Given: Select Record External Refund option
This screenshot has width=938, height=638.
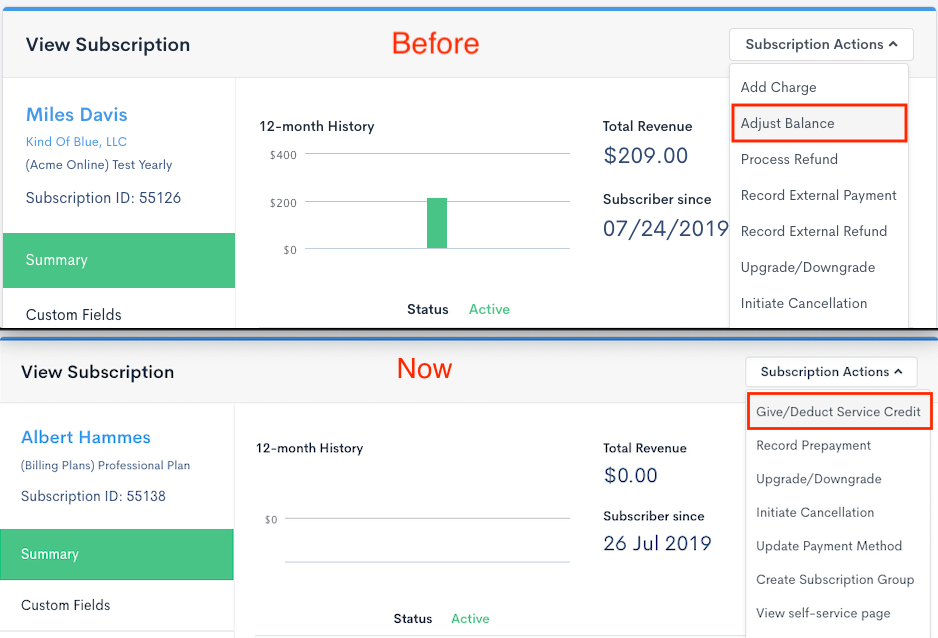Looking at the screenshot, I should pos(813,232).
